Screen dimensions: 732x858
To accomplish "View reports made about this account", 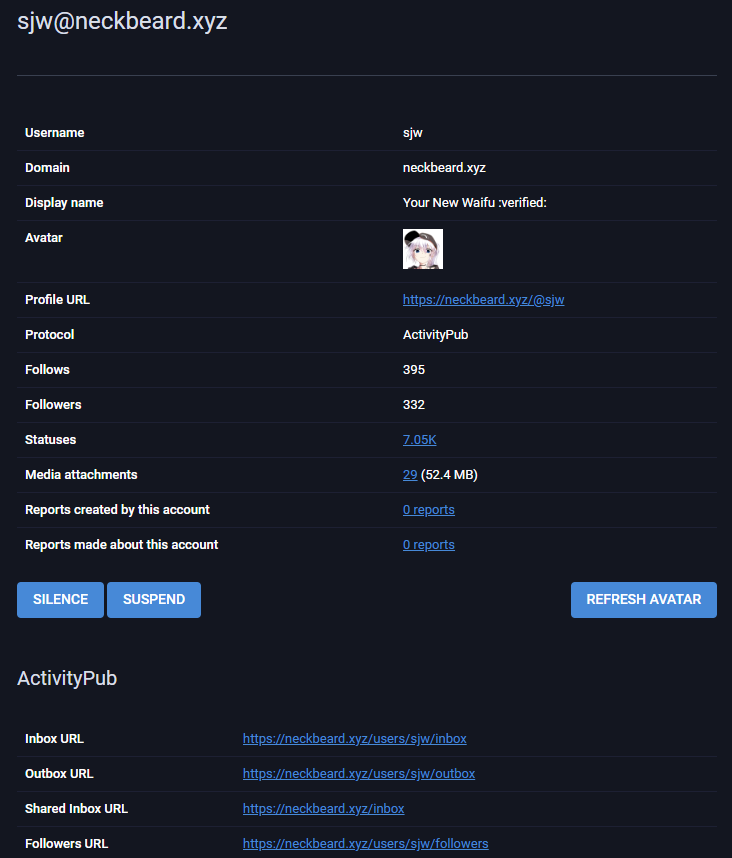I will [x=428, y=545].
